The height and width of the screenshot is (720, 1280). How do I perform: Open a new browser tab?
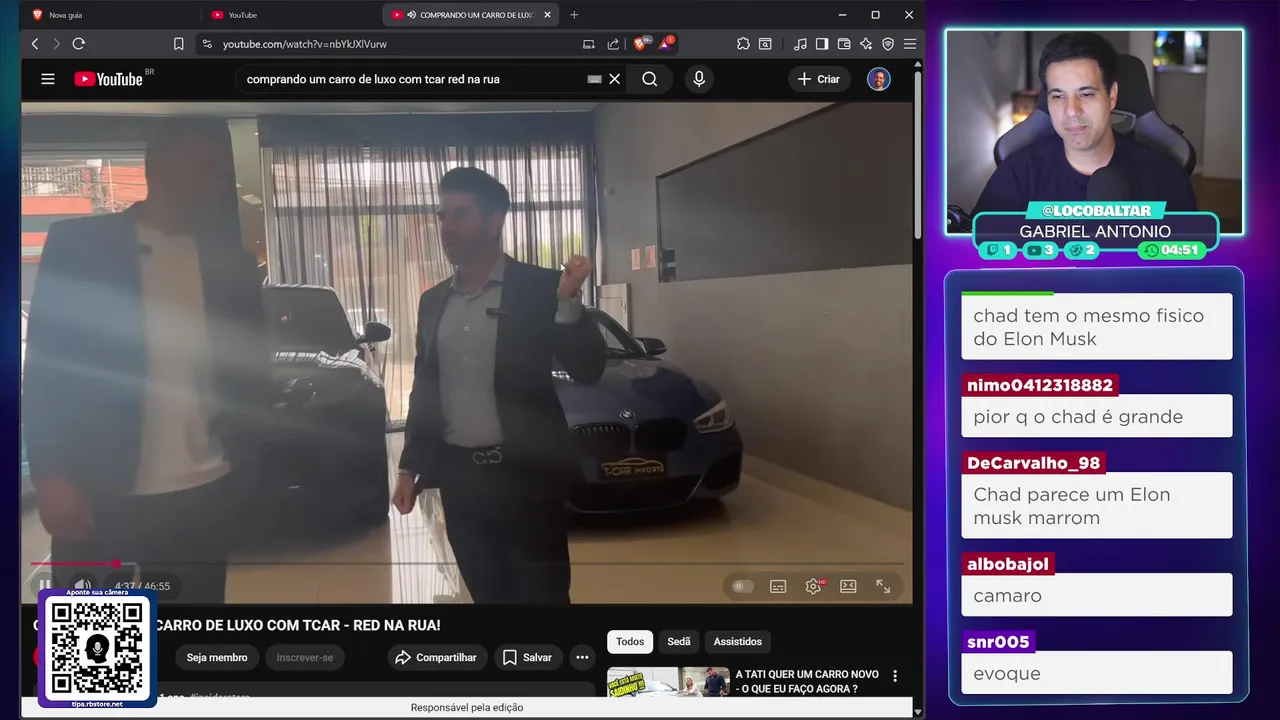pyautogui.click(x=574, y=15)
